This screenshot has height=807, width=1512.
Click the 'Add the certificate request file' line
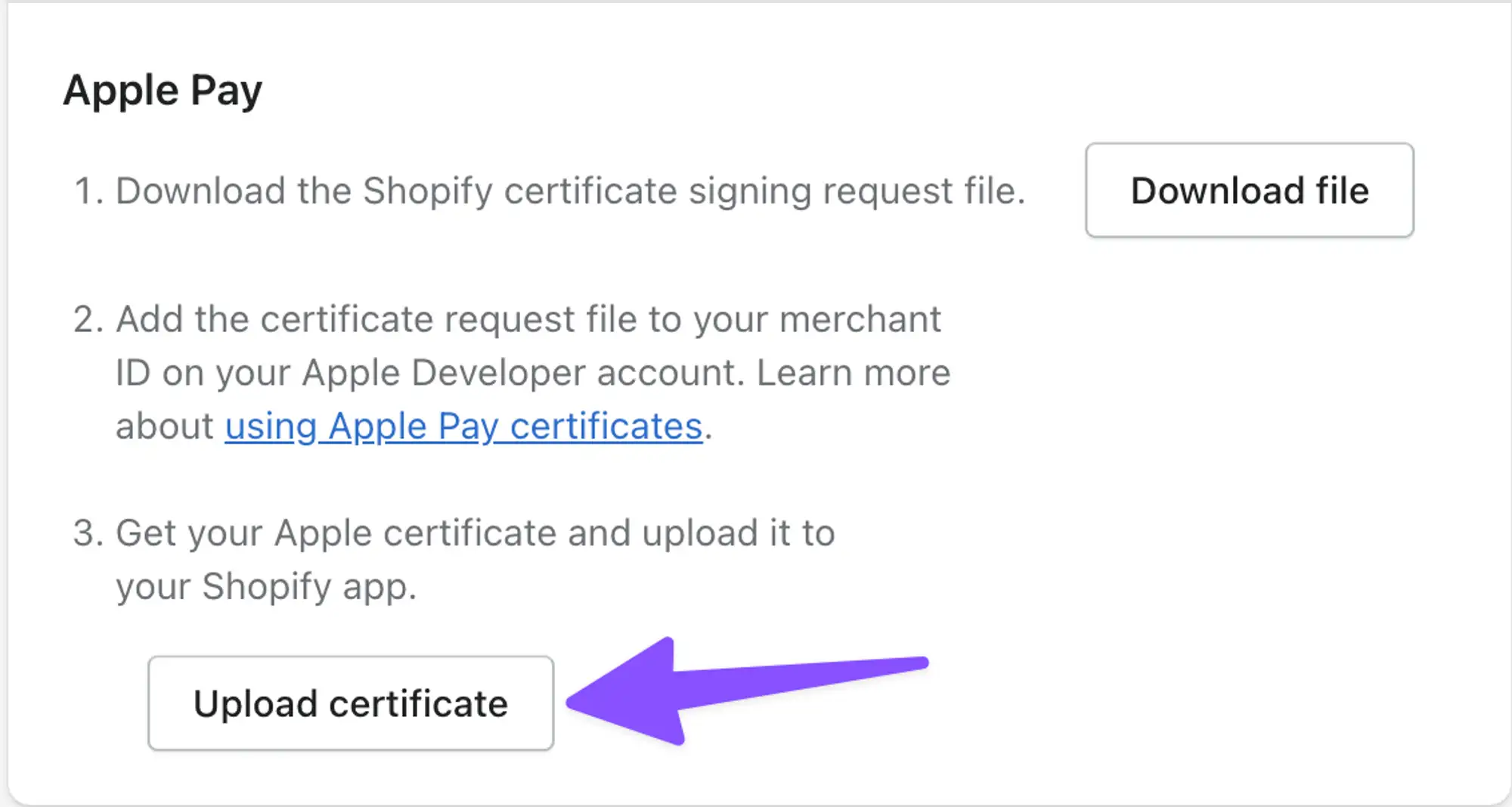pos(528,319)
